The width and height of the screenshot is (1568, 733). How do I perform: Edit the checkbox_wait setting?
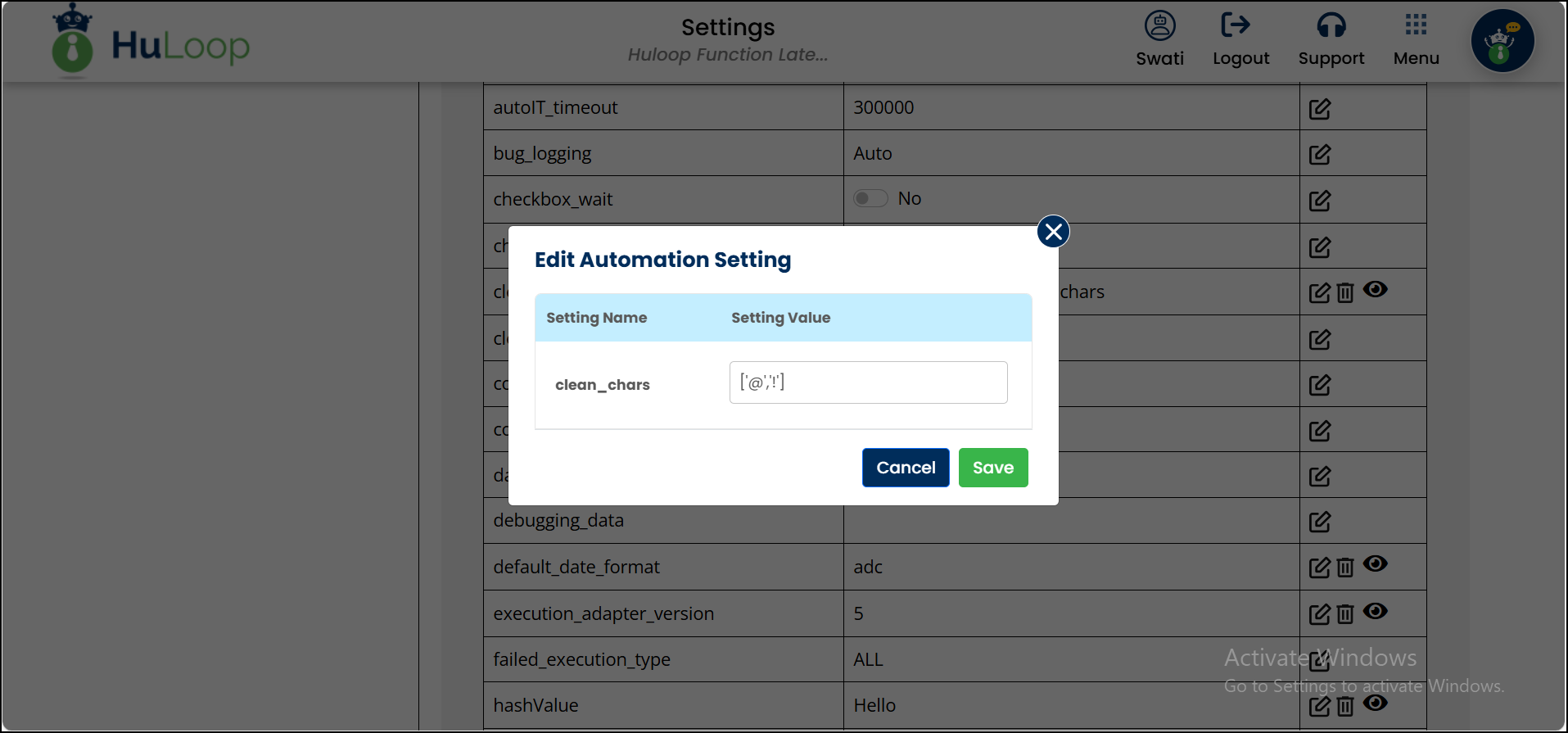(x=1319, y=201)
